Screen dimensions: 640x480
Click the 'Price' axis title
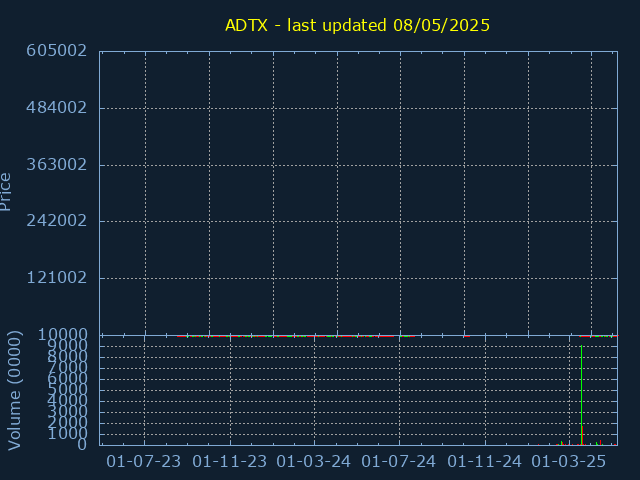(x=5, y=192)
